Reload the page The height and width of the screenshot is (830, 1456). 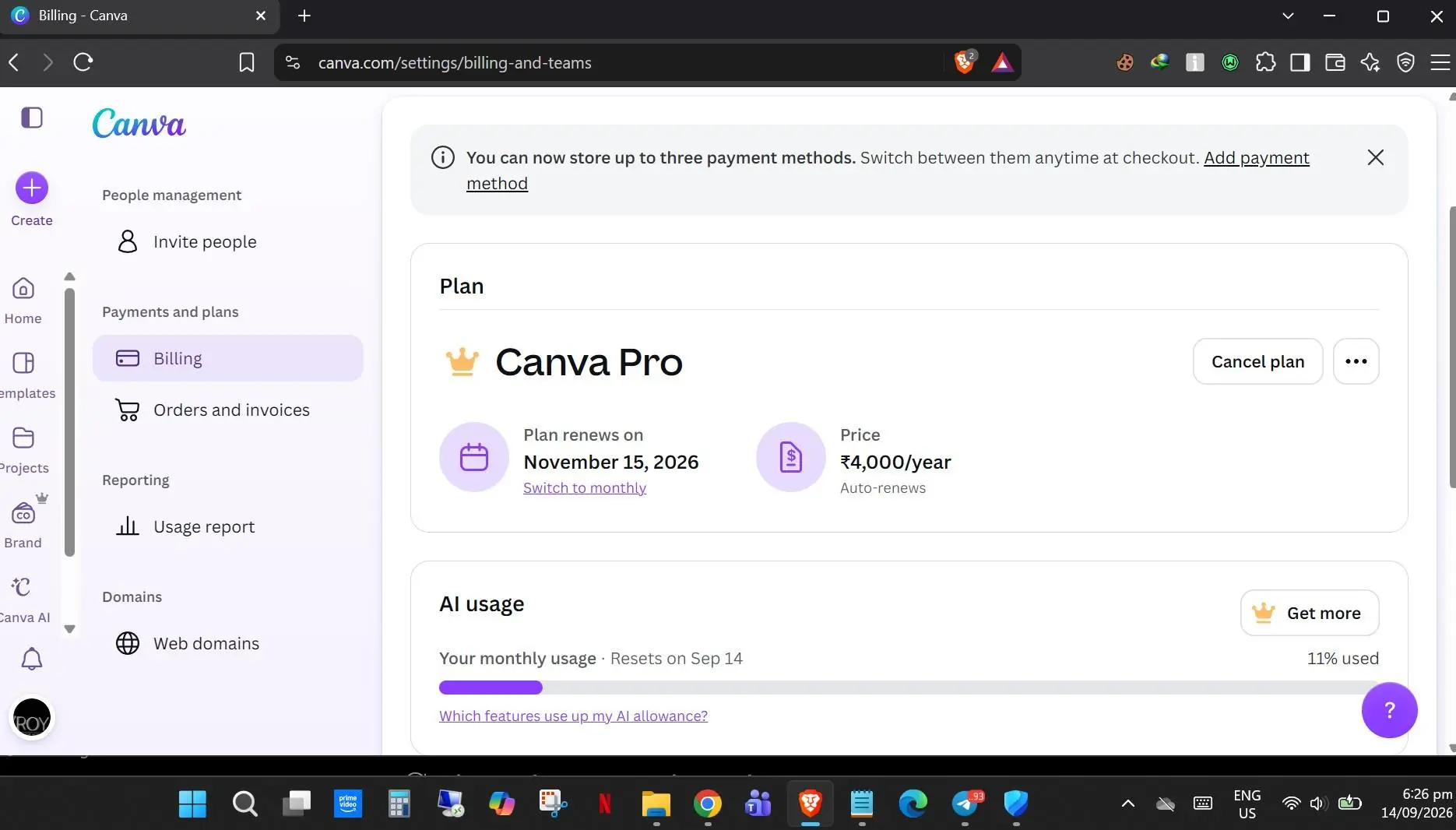(83, 62)
